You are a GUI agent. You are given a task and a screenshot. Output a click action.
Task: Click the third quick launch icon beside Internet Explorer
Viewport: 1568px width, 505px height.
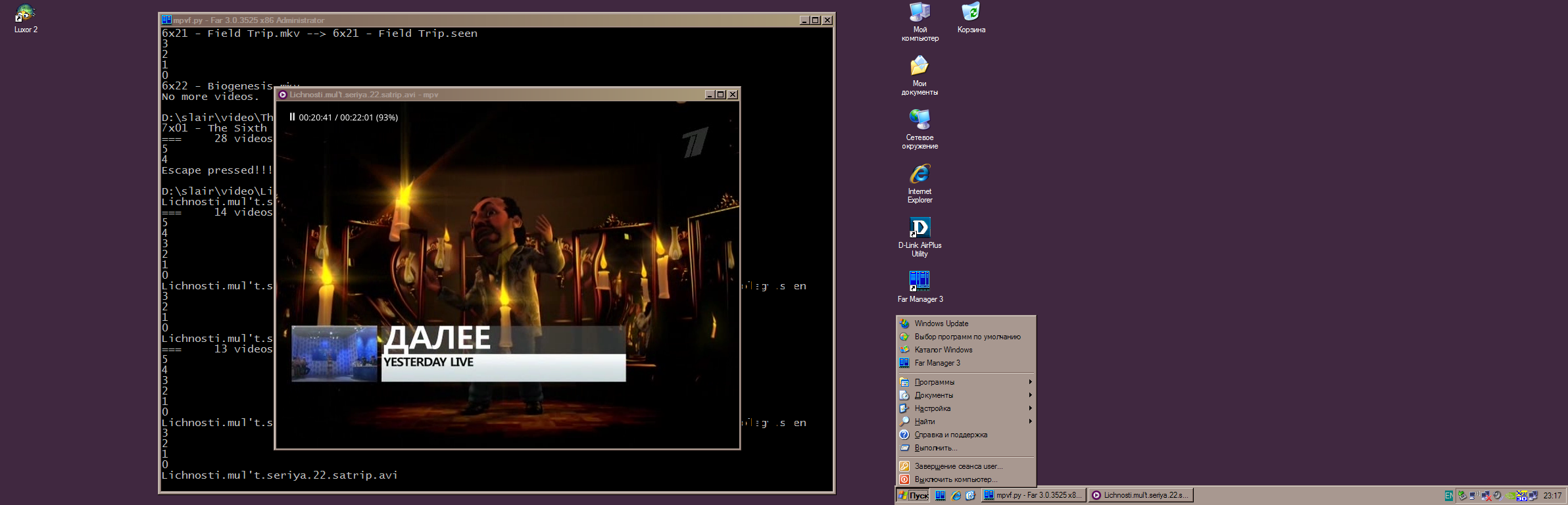pyautogui.click(x=970, y=496)
